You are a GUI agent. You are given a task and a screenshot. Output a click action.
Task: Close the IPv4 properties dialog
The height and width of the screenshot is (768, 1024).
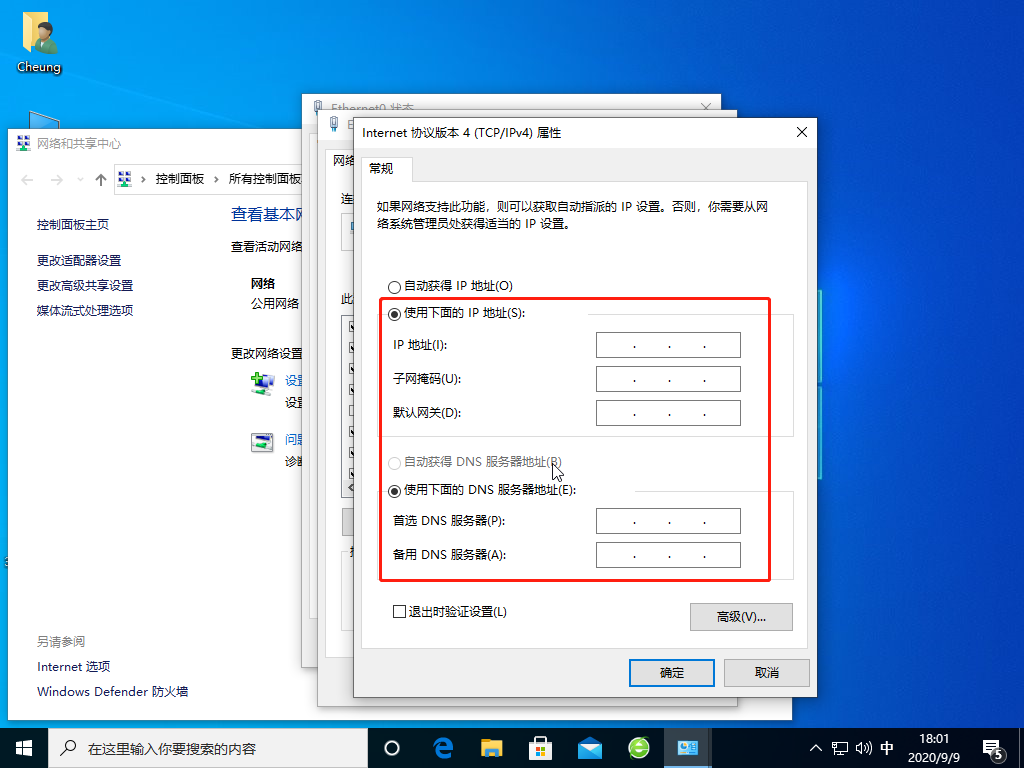[x=802, y=132]
